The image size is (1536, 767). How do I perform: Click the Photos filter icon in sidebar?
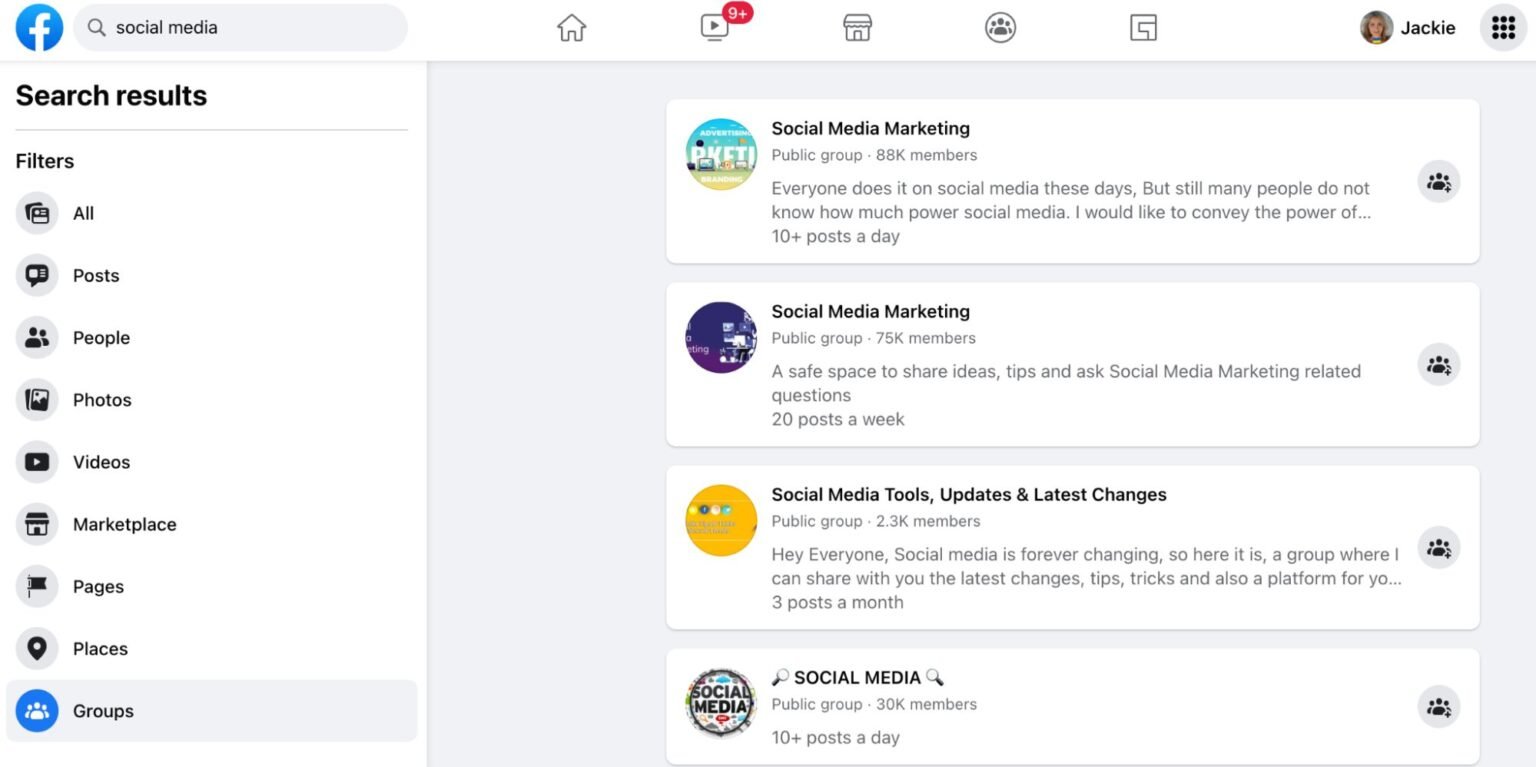[x=37, y=400]
